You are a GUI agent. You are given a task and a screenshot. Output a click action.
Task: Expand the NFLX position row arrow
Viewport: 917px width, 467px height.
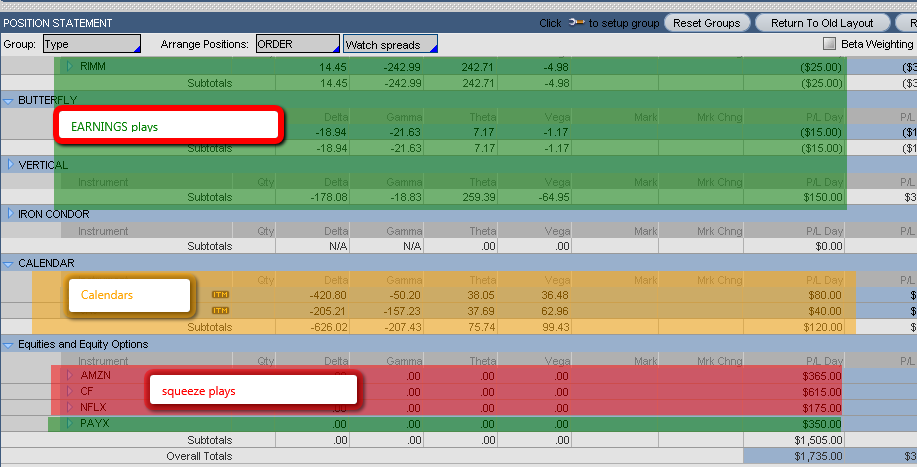tap(70, 407)
